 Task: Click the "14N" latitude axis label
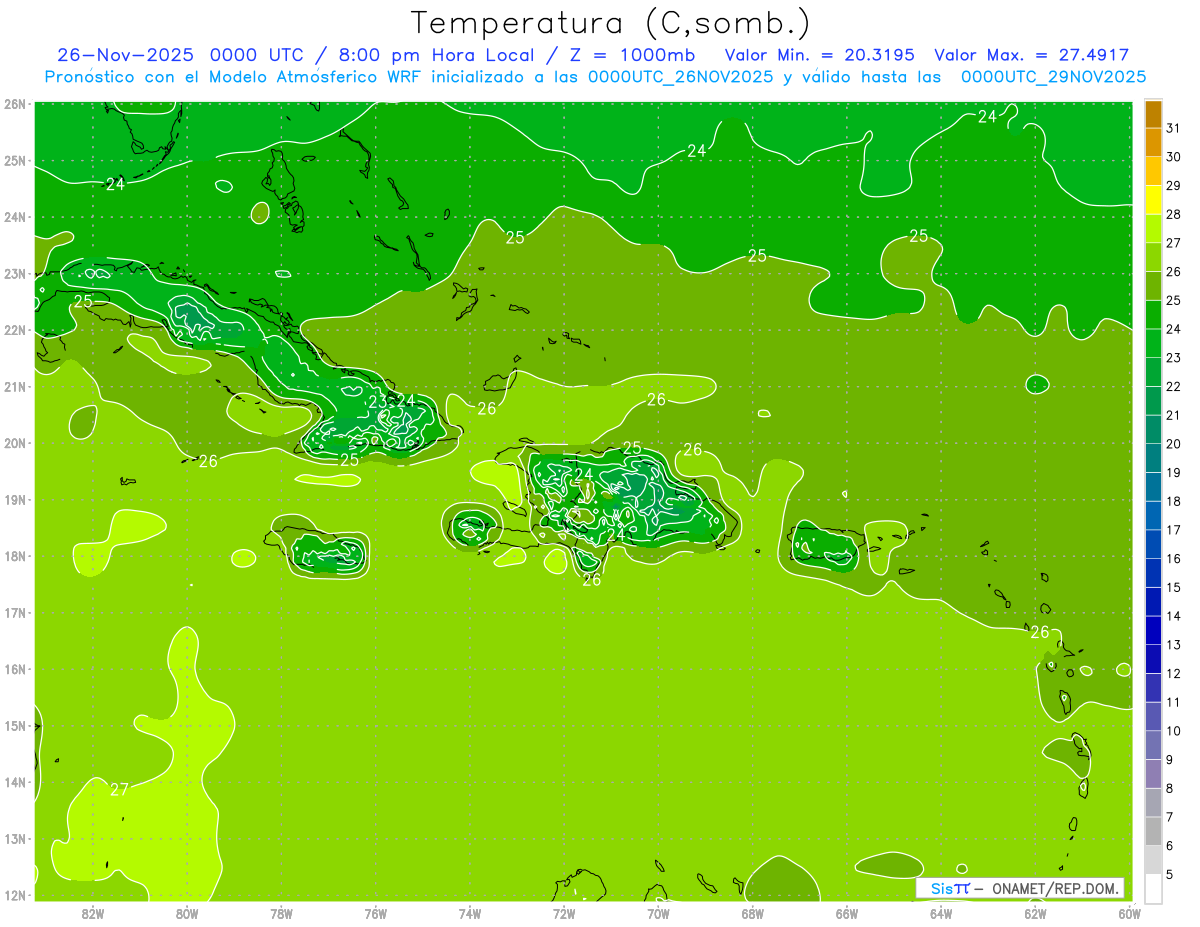click(15, 782)
